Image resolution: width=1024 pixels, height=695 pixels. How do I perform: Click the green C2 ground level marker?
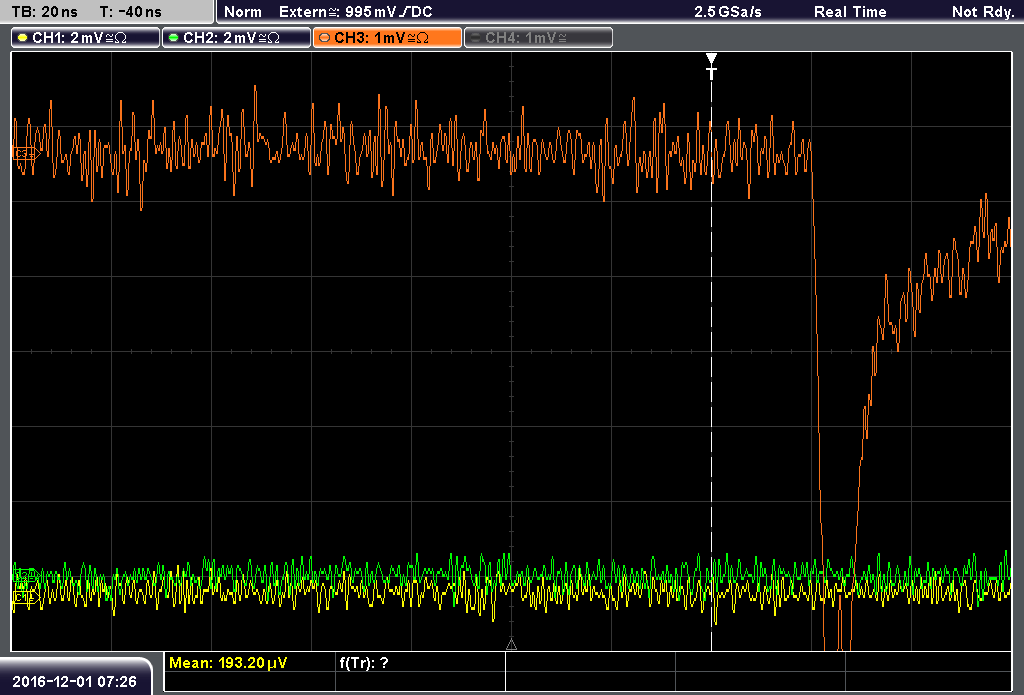click(x=26, y=575)
